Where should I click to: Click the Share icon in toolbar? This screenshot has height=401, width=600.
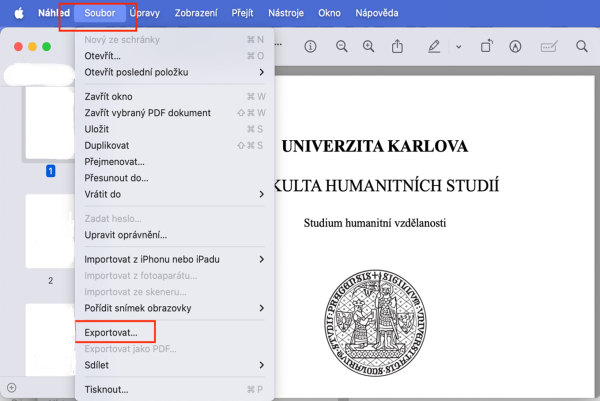[x=397, y=47]
